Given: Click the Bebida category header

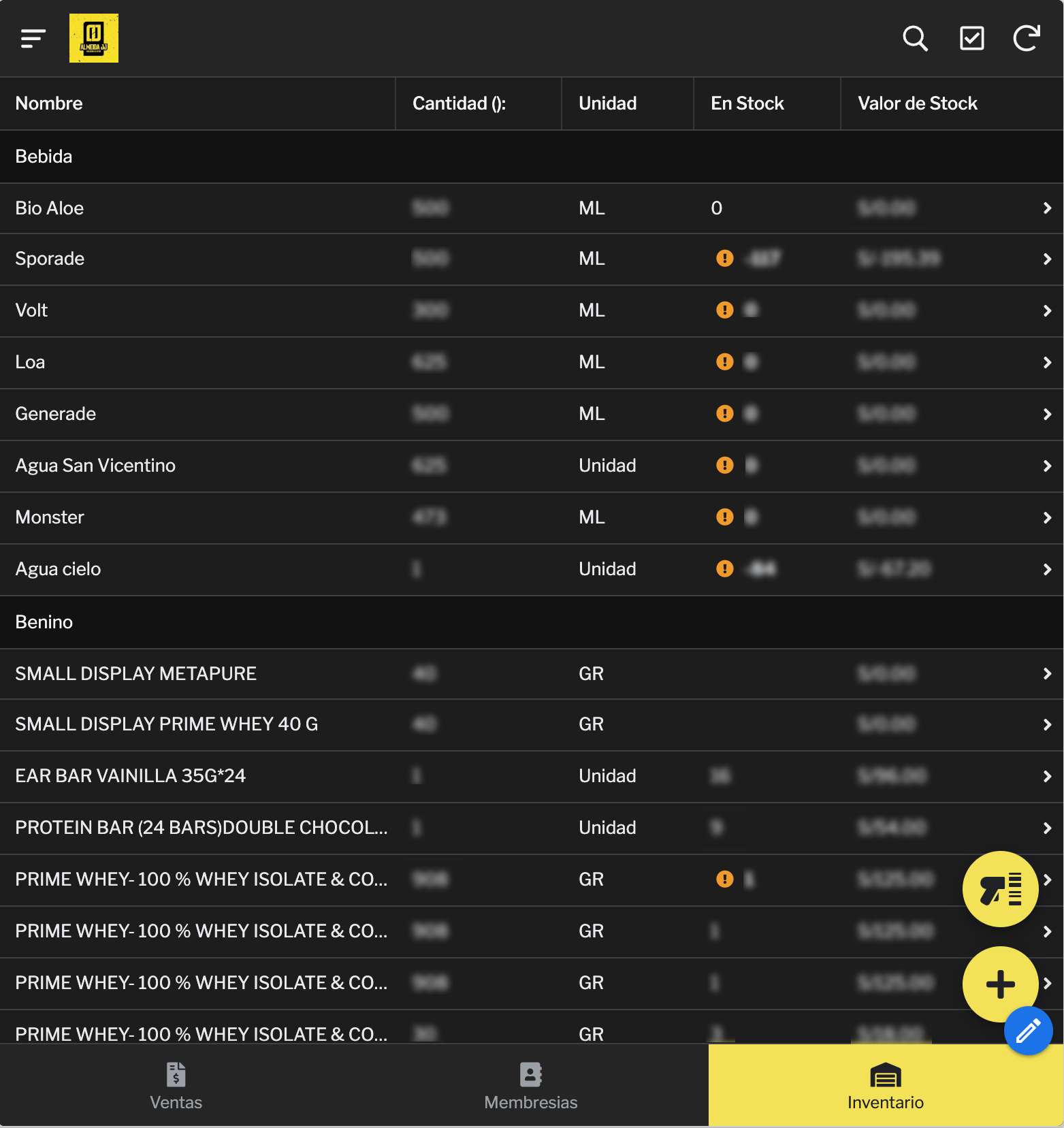Looking at the screenshot, I should [x=532, y=157].
